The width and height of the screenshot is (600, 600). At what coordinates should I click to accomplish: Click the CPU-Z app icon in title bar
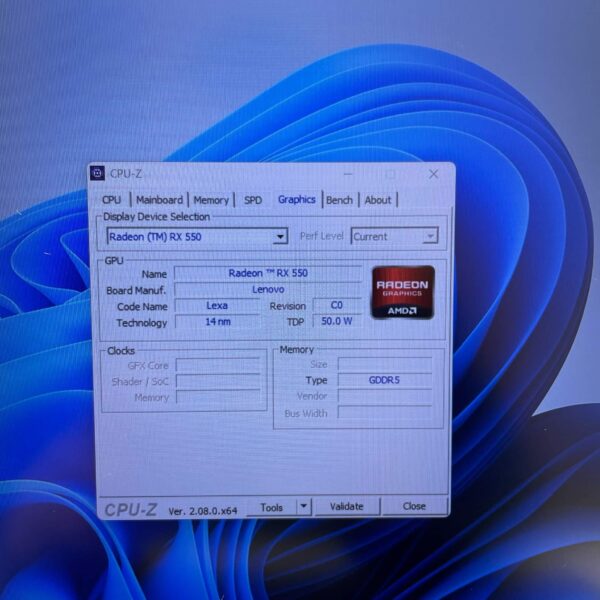click(98, 173)
